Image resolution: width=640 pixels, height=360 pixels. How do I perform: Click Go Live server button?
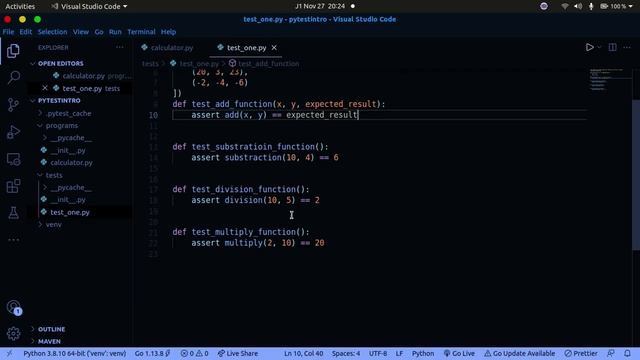[459, 353]
